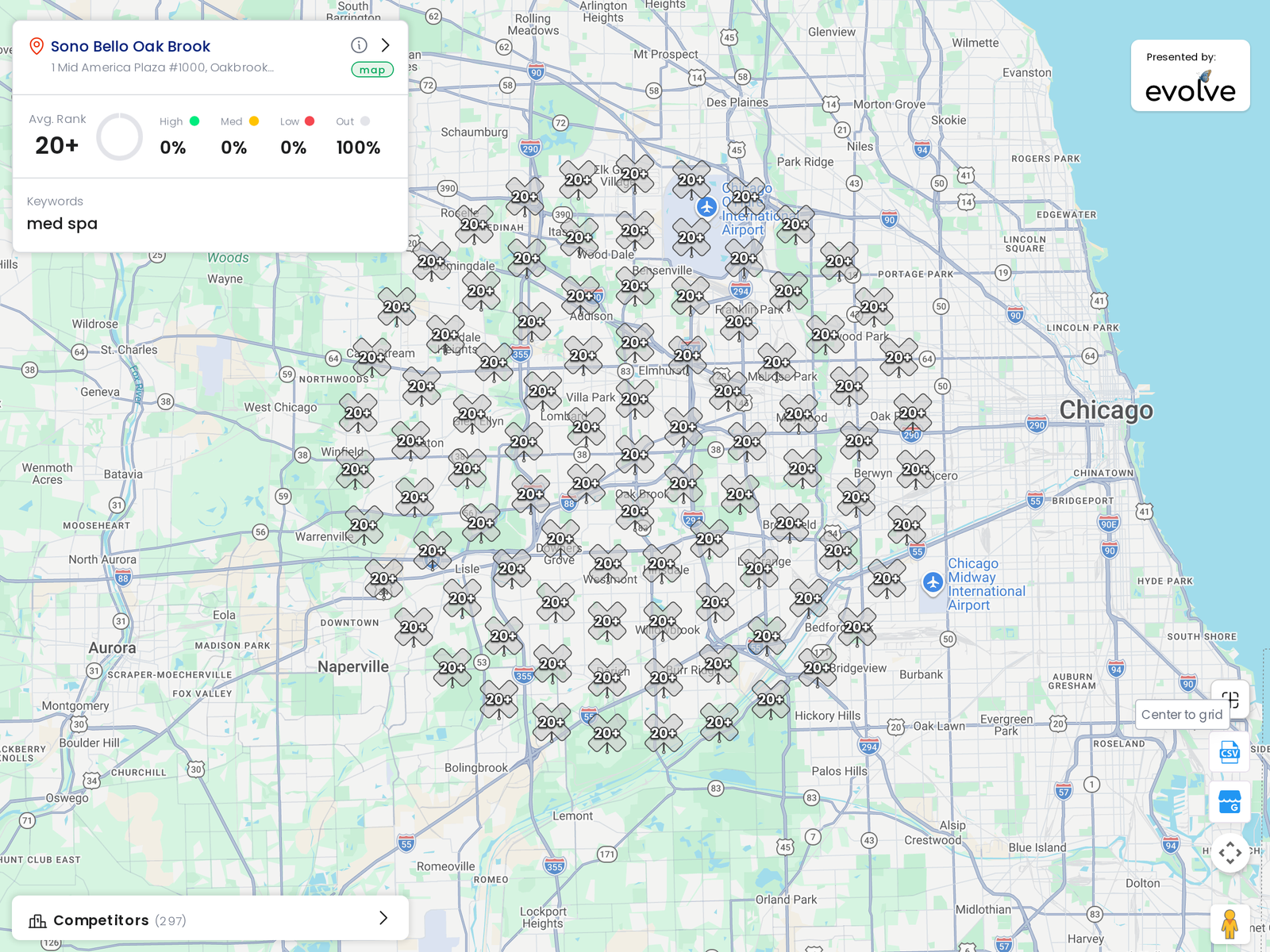Click the green High rank legend dot

coord(194,121)
